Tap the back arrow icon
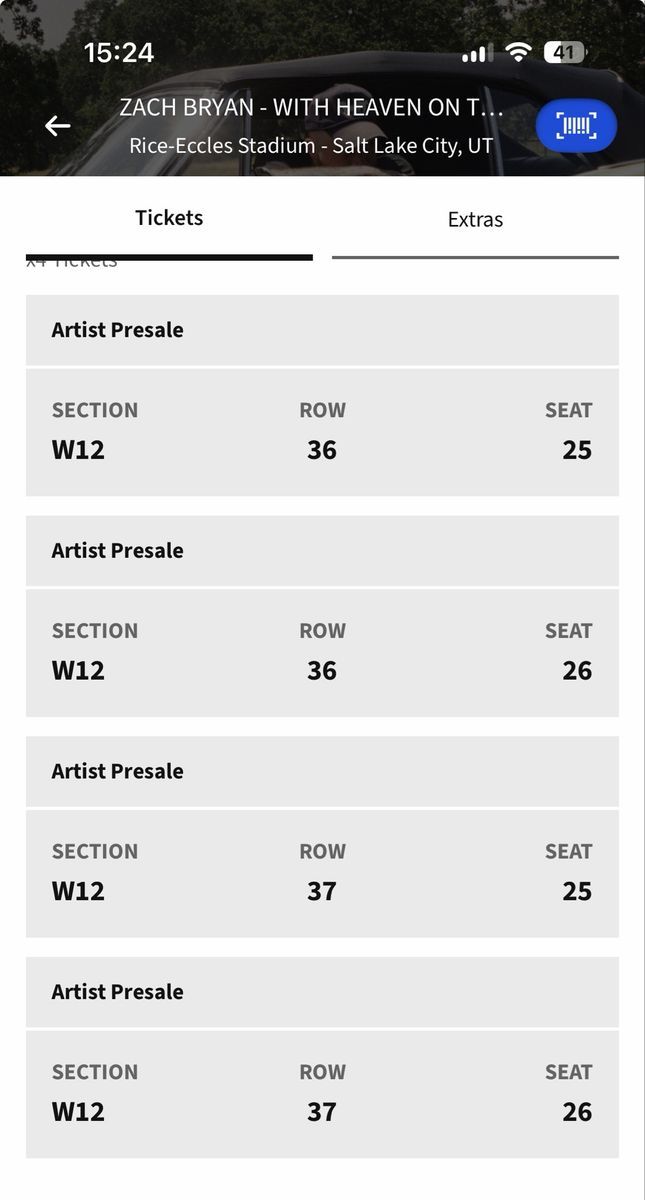The height and width of the screenshot is (1200, 645). (x=57, y=126)
